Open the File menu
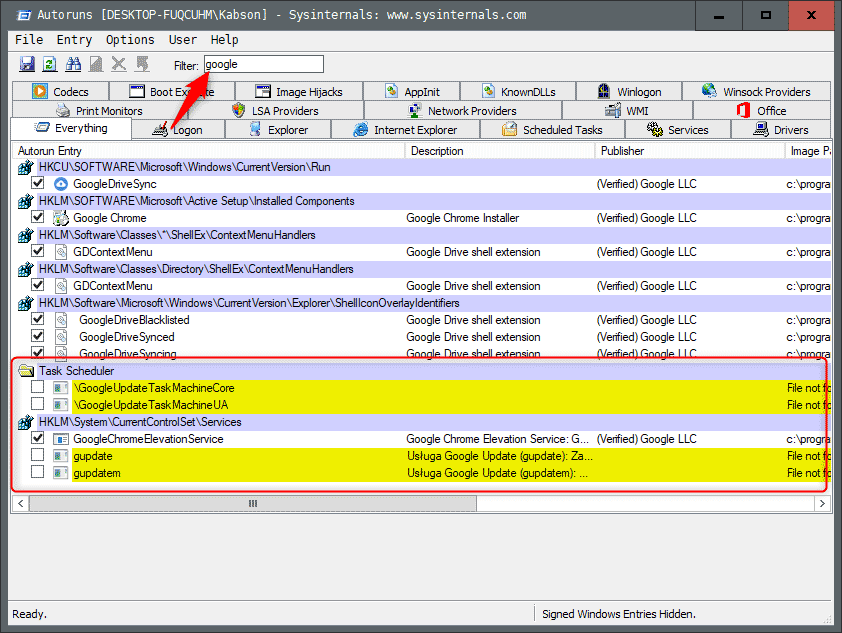The height and width of the screenshot is (633, 842). [x=29, y=40]
